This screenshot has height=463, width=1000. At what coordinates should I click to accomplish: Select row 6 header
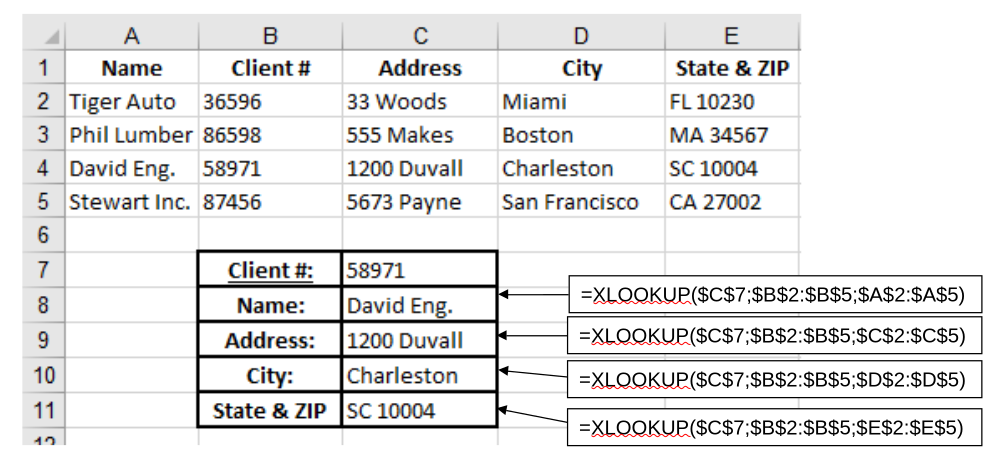[x=43, y=235]
